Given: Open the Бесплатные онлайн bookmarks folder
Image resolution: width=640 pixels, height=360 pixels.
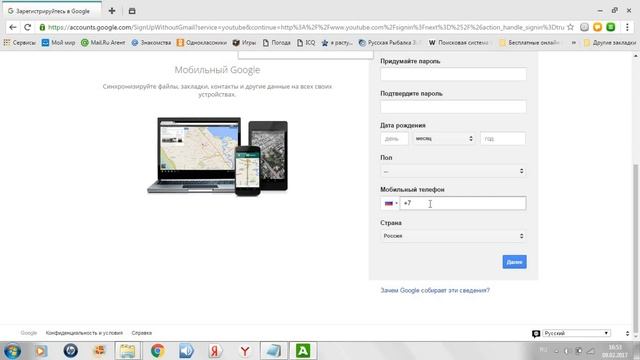Looking at the screenshot, I should (529, 42).
